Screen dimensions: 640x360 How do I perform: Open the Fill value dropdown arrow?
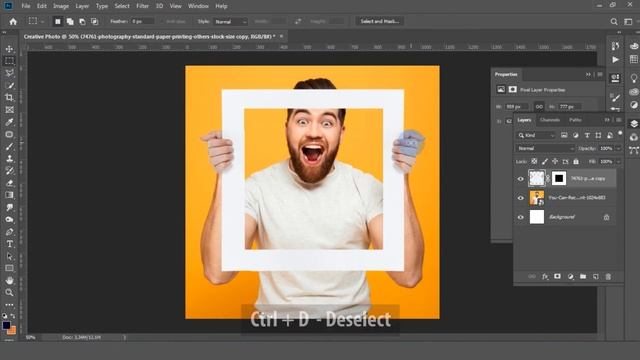point(618,162)
